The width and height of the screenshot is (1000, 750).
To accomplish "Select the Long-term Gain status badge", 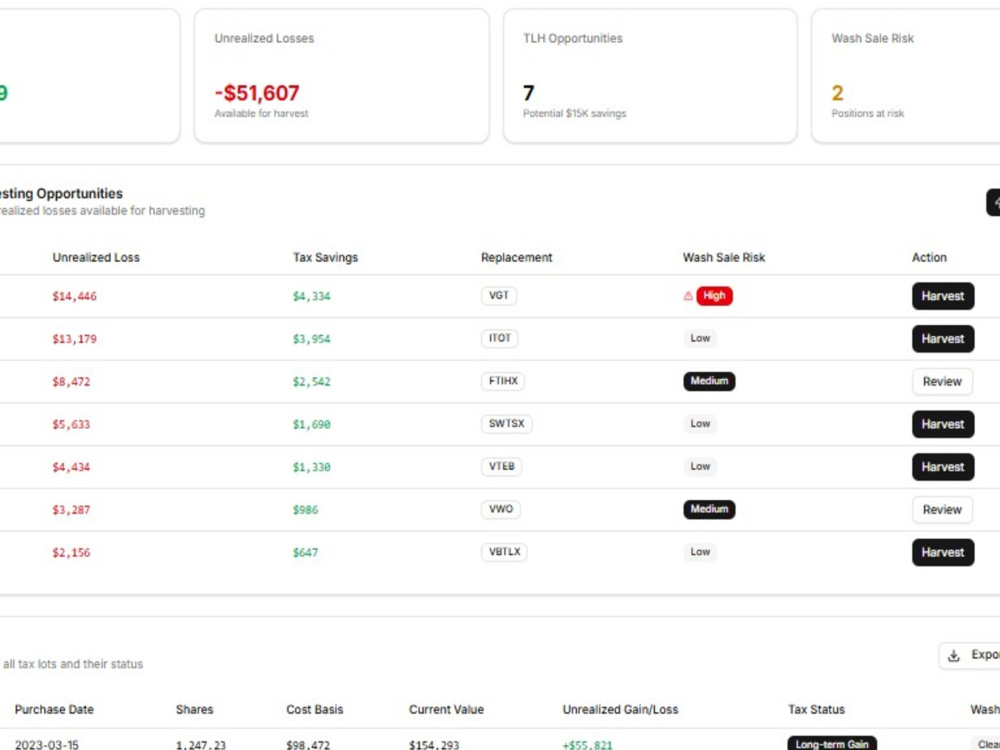I will click(x=832, y=744).
